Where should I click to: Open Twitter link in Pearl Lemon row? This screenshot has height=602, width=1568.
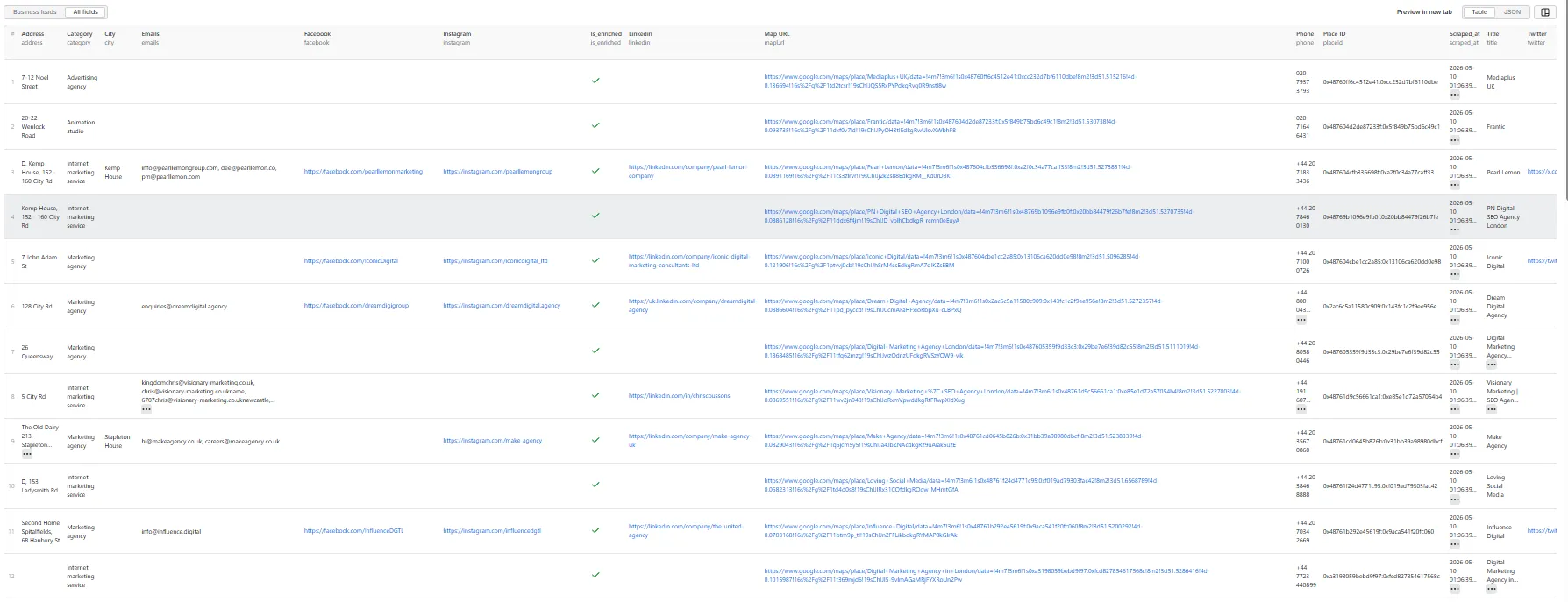pos(1542,172)
